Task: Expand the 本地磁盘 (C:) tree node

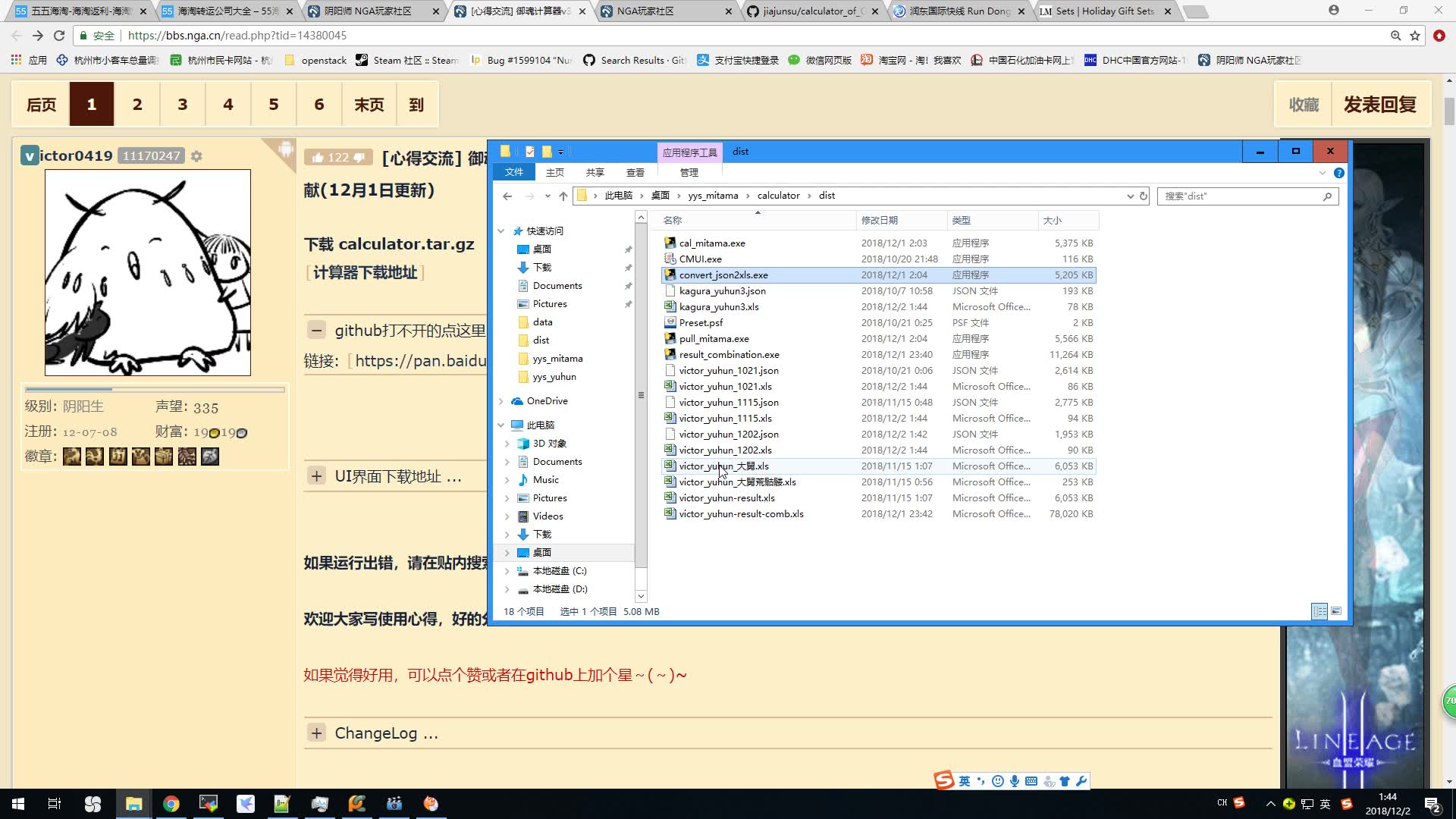Action: coord(507,571)
